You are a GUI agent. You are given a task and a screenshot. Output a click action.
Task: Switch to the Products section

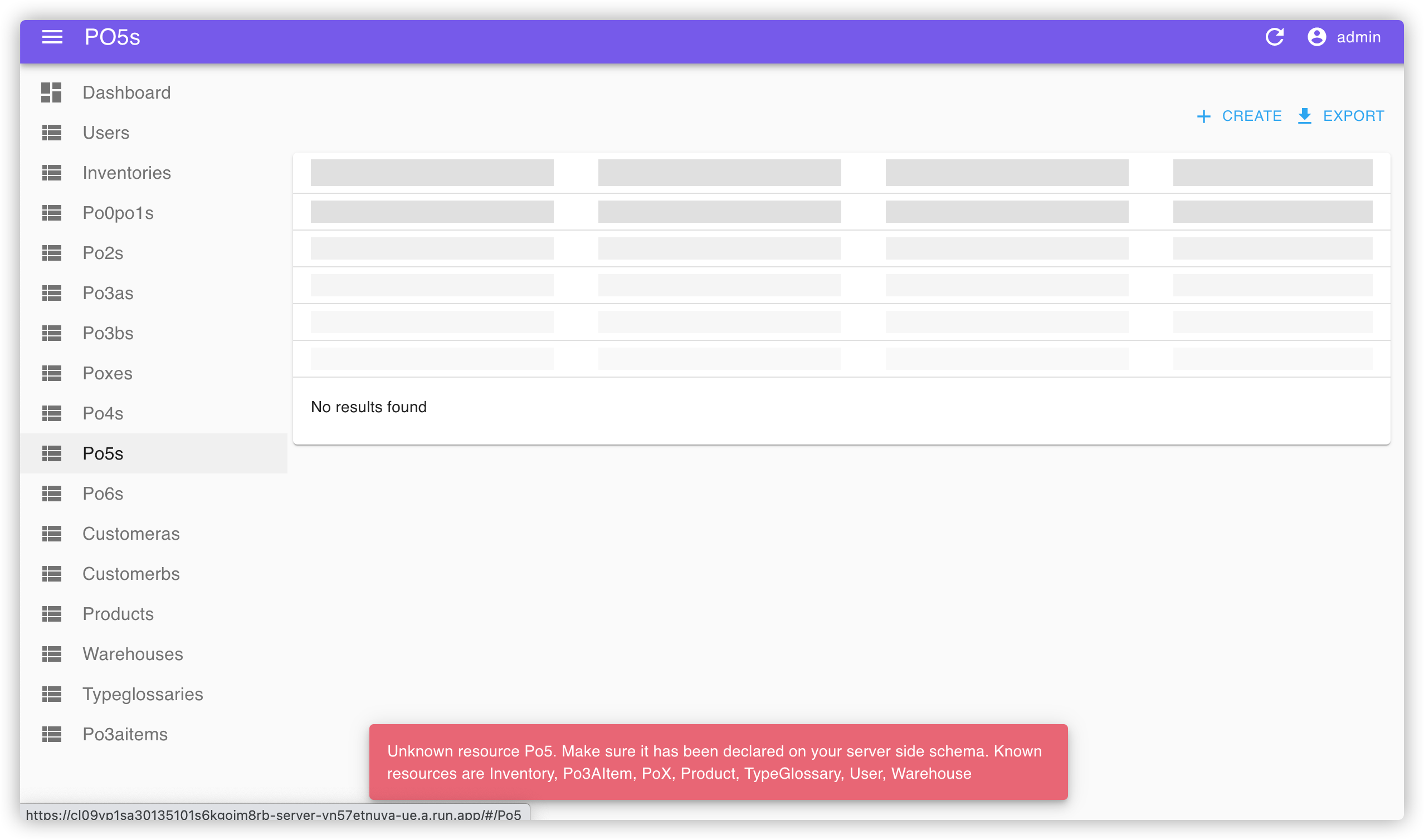click(118, 614)
